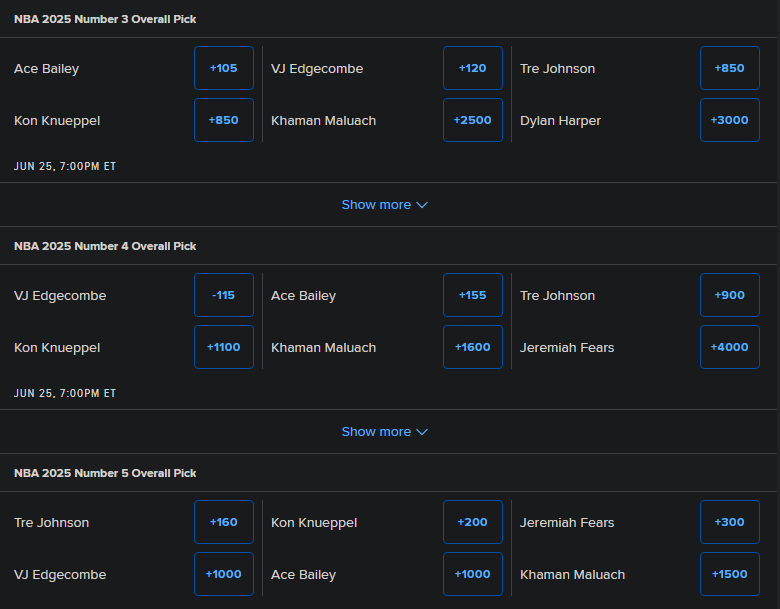The image size is (780, 609).
Task: Choose Khaman Maluach +2500 odds
Action: coord(473,120)
